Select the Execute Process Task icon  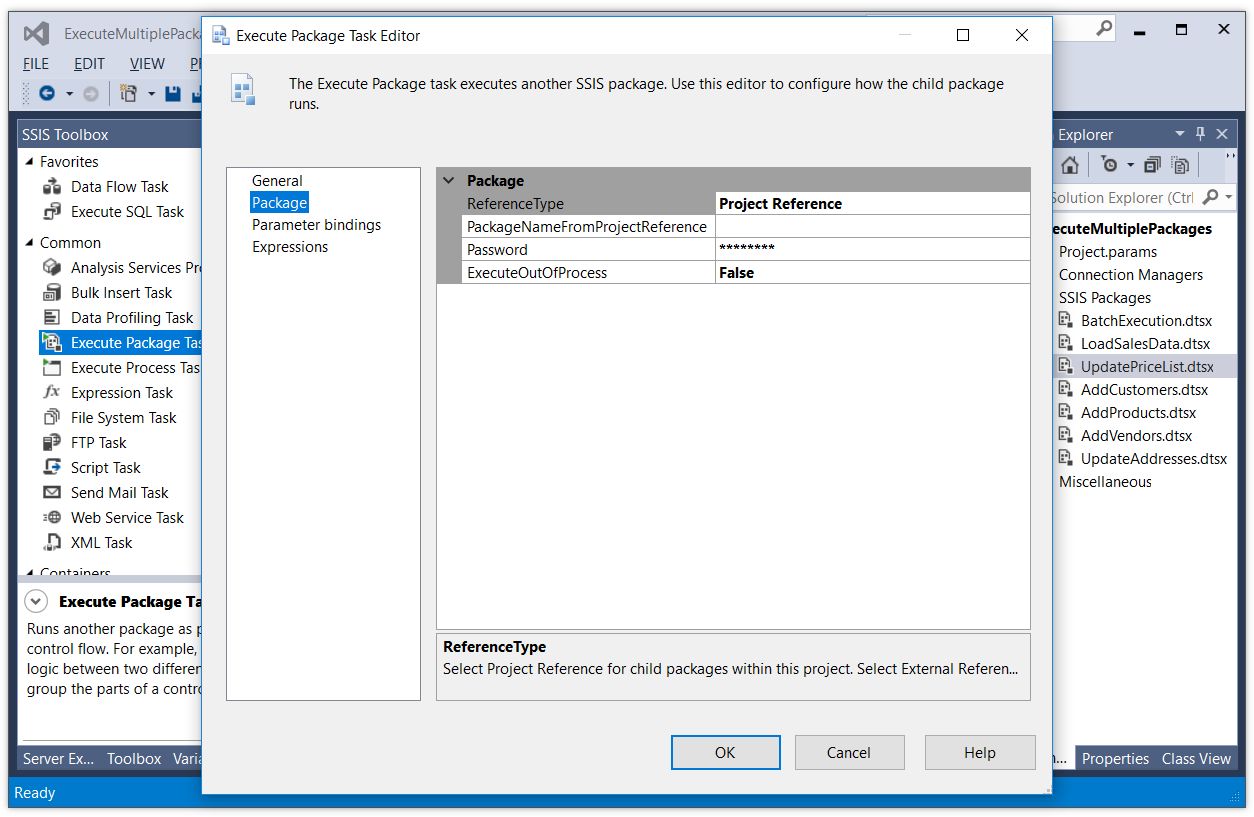click(52, 368)
